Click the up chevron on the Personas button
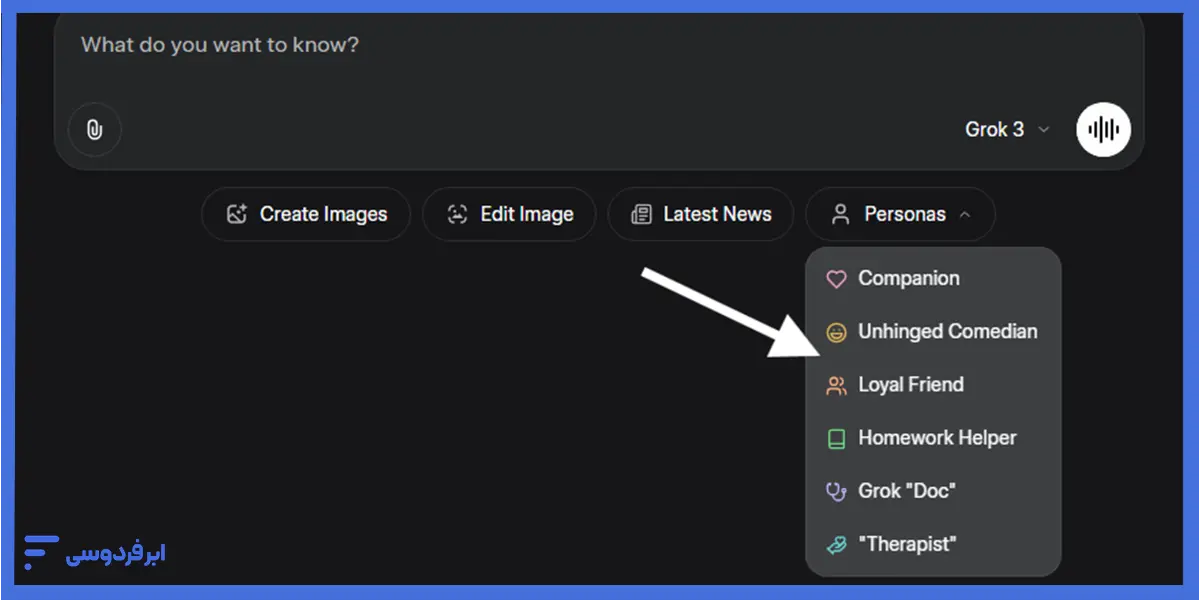Viewport: 1200px width, 600px height. pos(964,214)
